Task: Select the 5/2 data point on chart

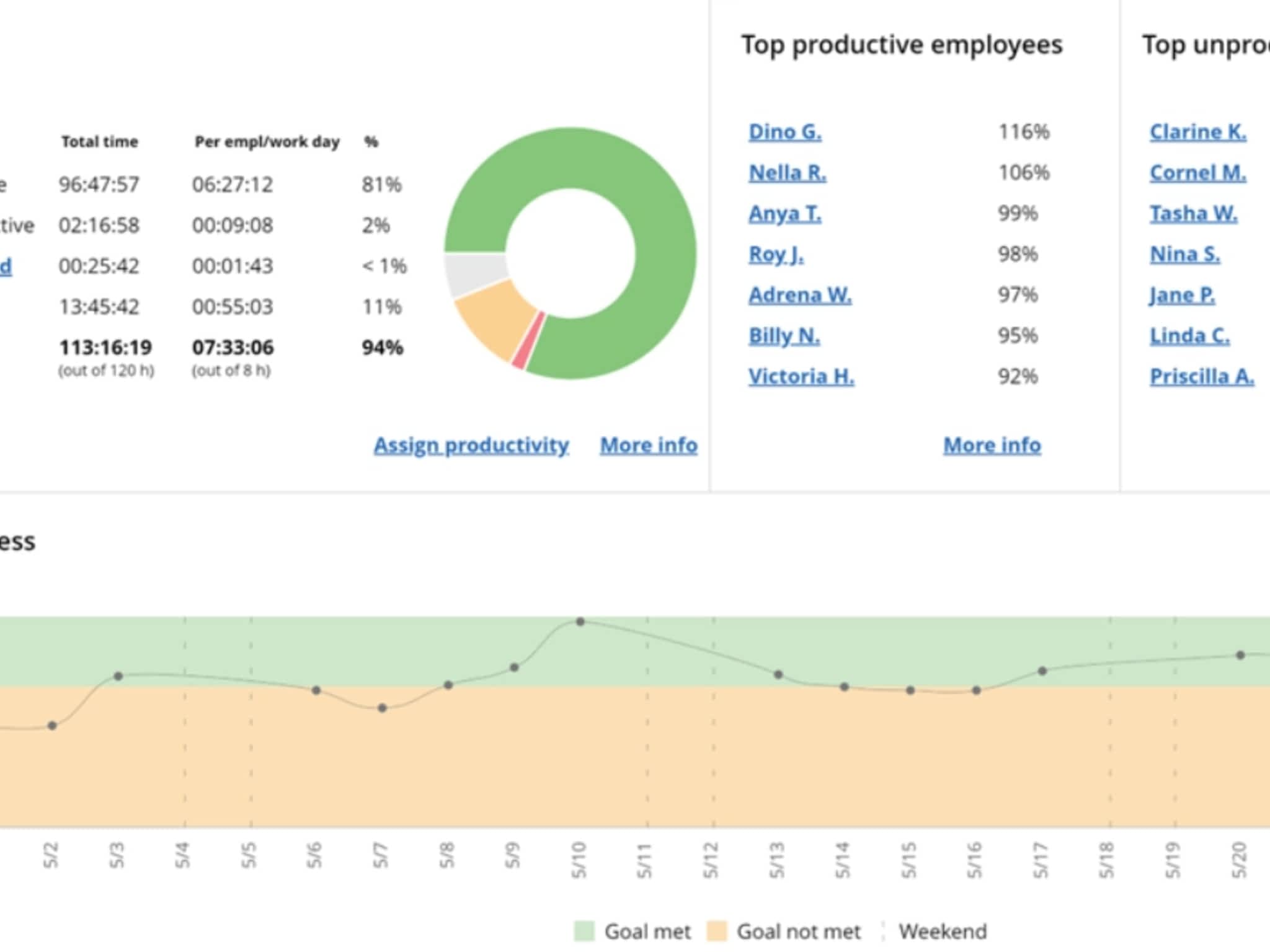Action: [52, 726]
